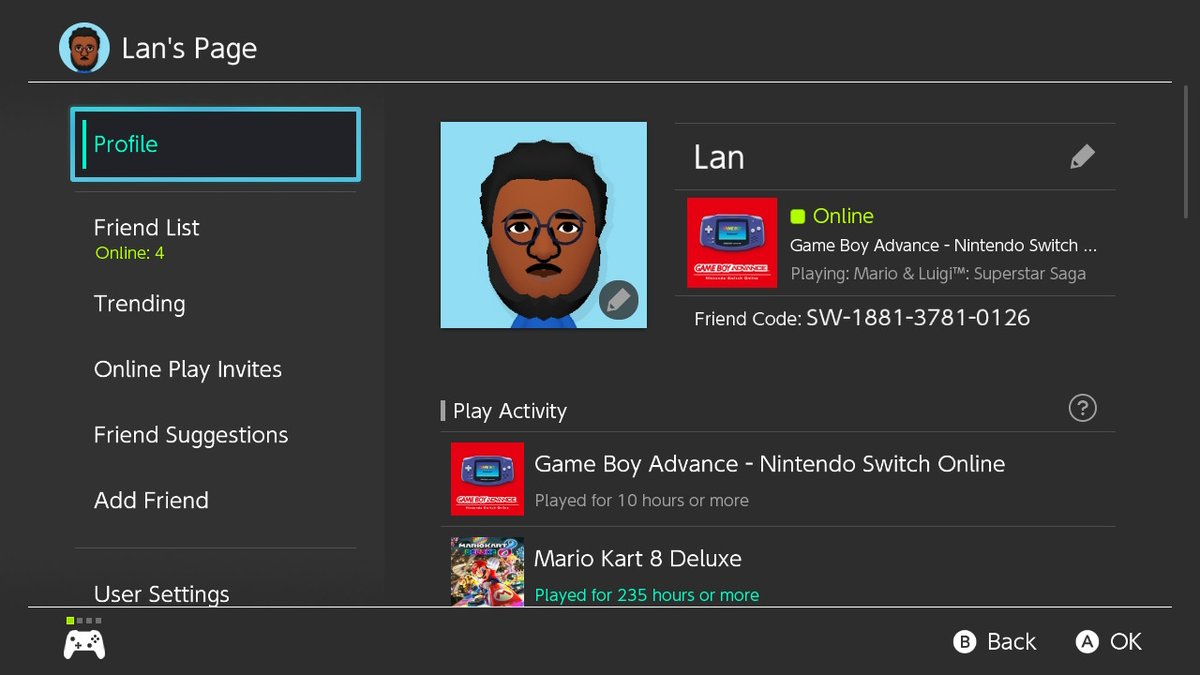Click the small avatar in Lan's Page header
The height and width of the screenshot is (675, 1200).
(x=84, y=48)
